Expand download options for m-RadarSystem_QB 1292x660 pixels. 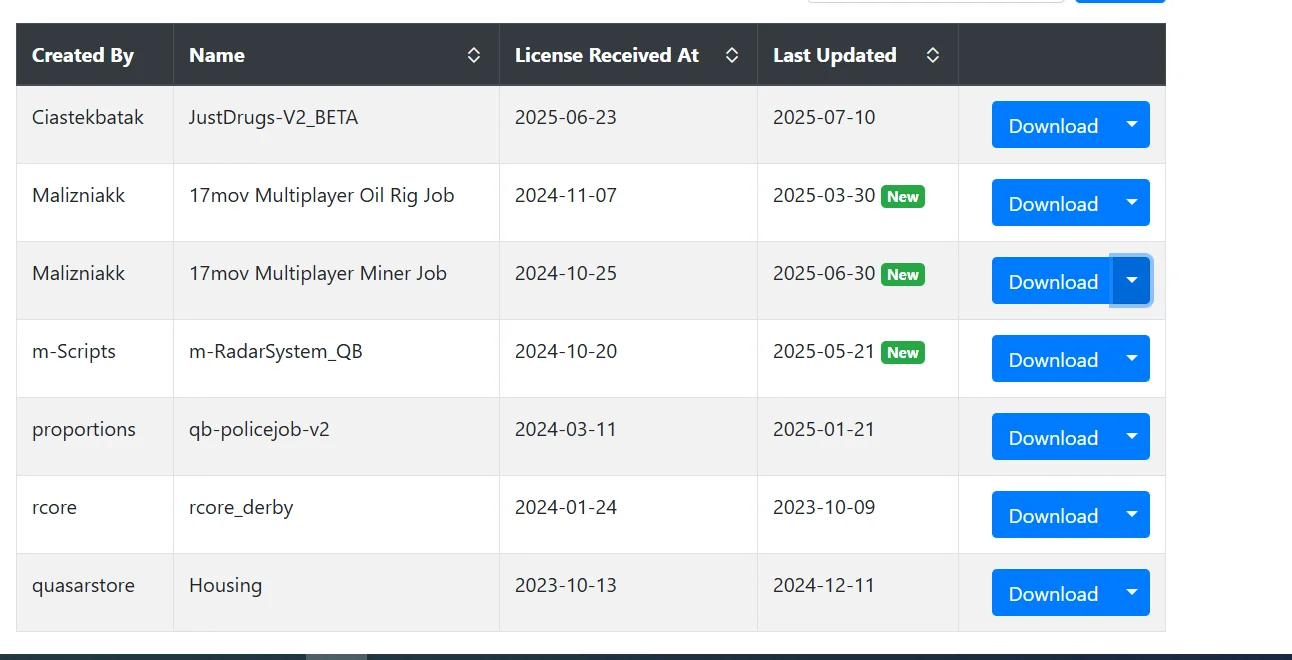click(x=1131, y=359)
